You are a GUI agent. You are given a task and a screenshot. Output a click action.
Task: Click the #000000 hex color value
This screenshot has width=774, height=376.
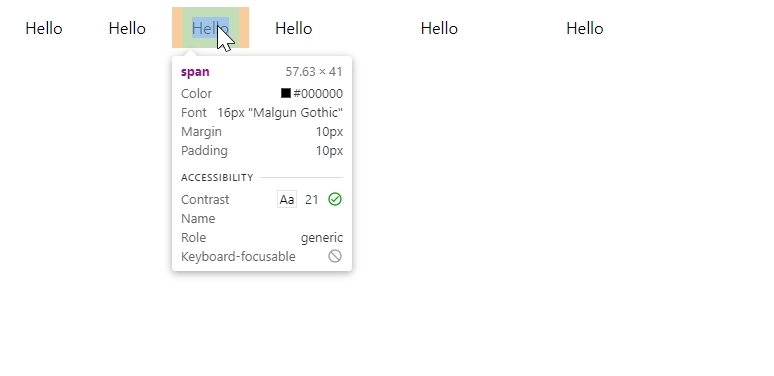click(318, 94)
